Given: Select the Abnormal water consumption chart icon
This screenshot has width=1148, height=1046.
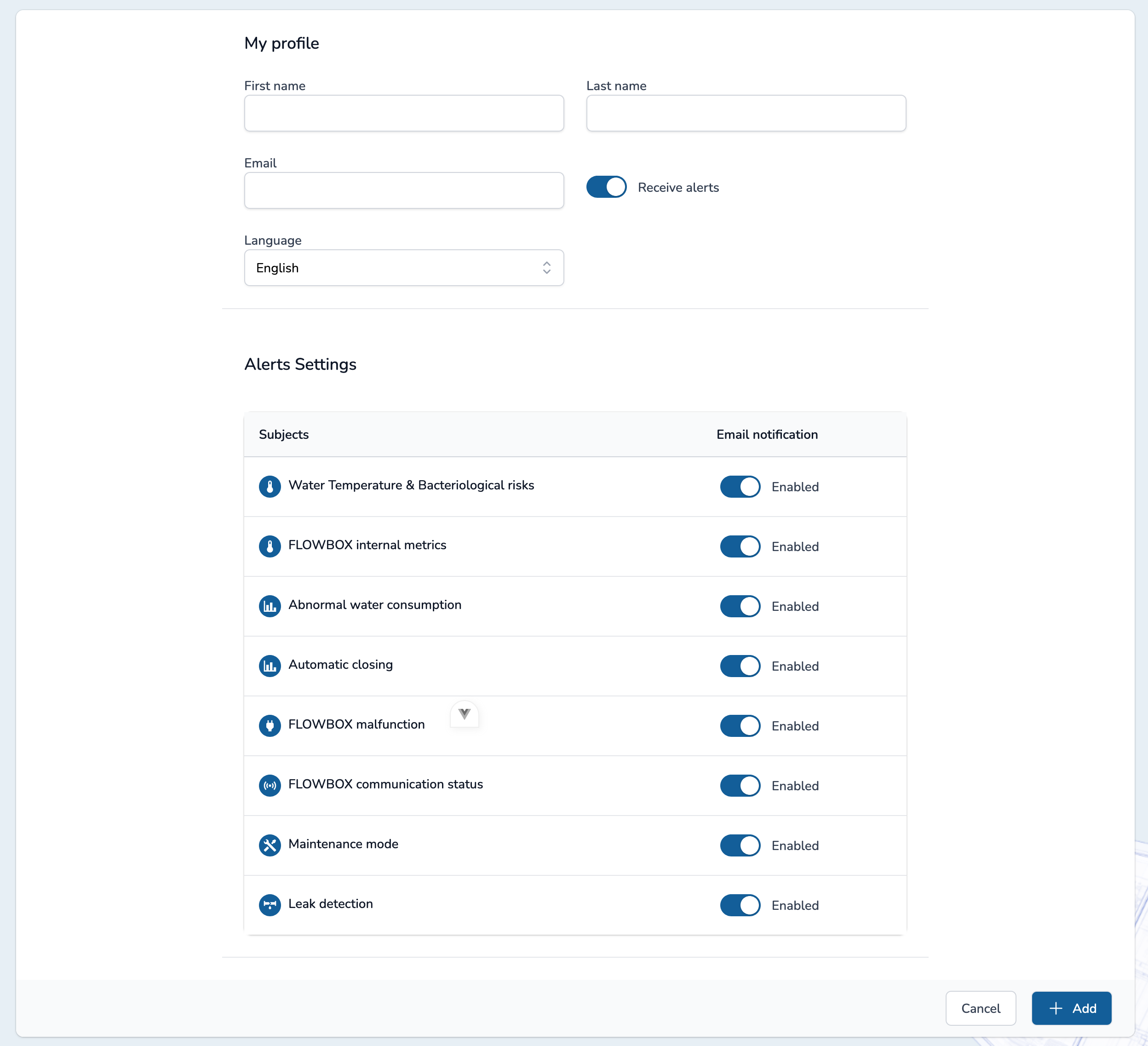Looking at the screenshot, I should point(270,606).
